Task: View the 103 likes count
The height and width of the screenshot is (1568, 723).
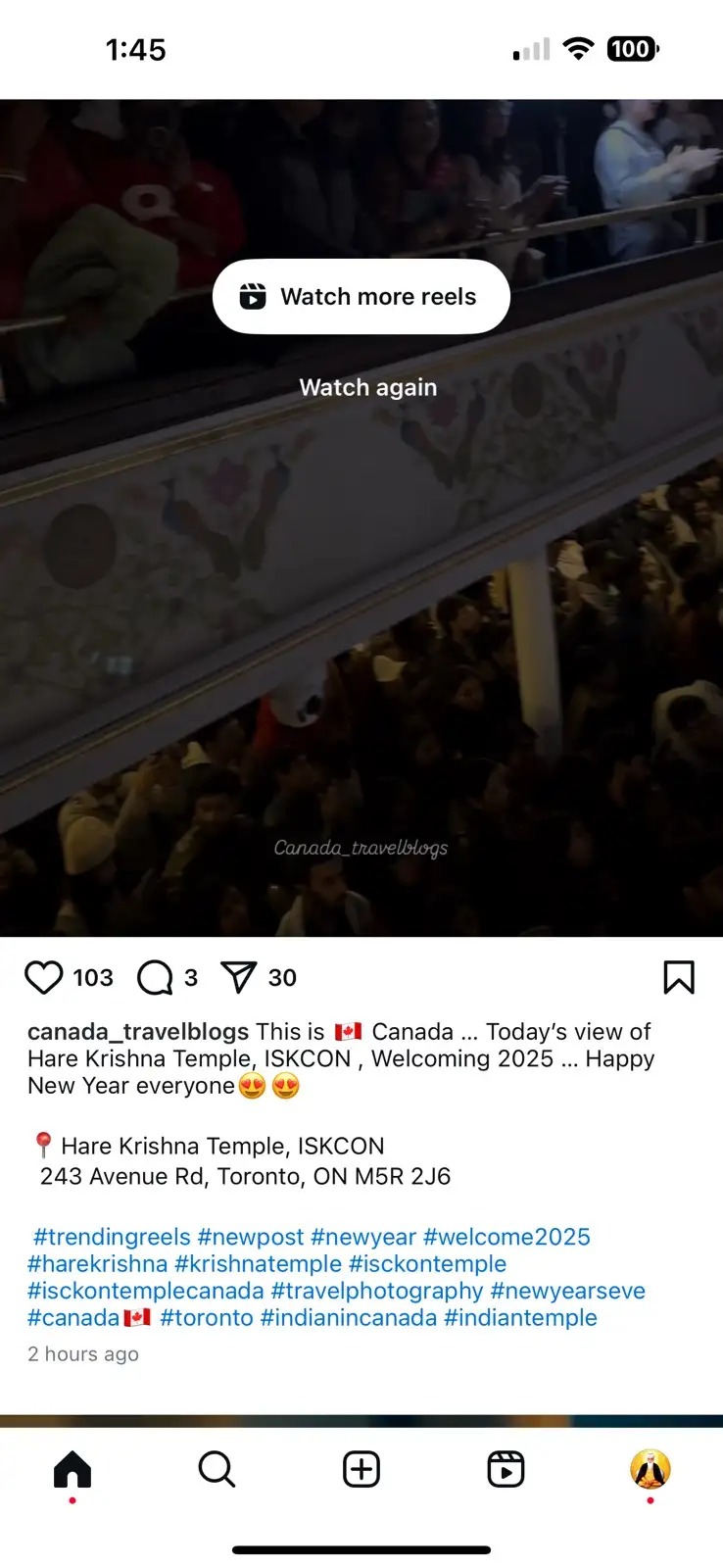Action: point(93,978)
